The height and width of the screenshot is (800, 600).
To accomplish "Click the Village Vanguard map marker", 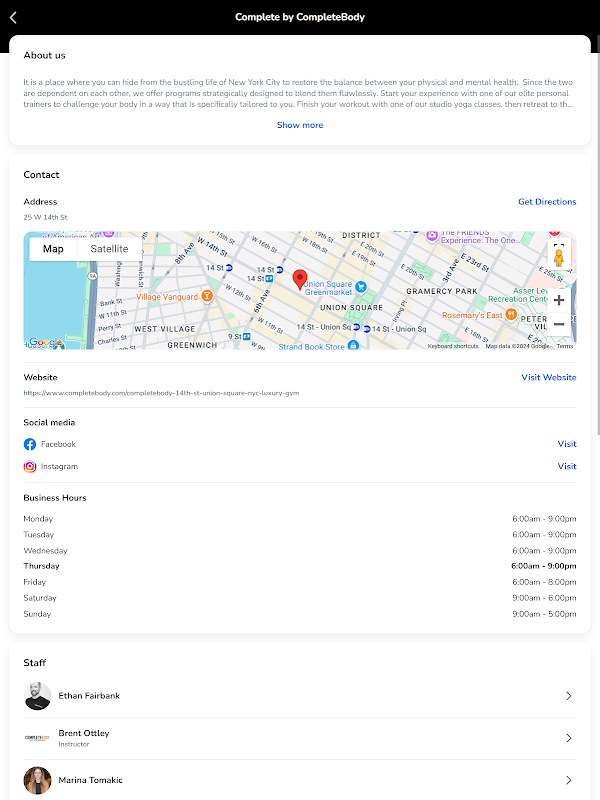I will [207, 295].
